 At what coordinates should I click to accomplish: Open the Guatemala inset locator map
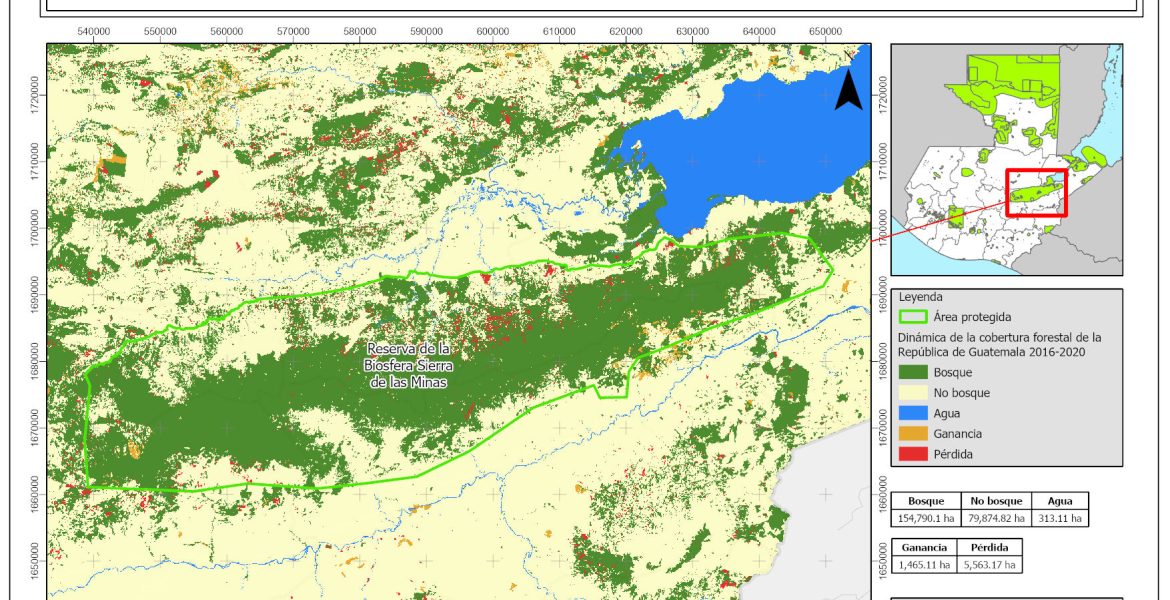1007,160
